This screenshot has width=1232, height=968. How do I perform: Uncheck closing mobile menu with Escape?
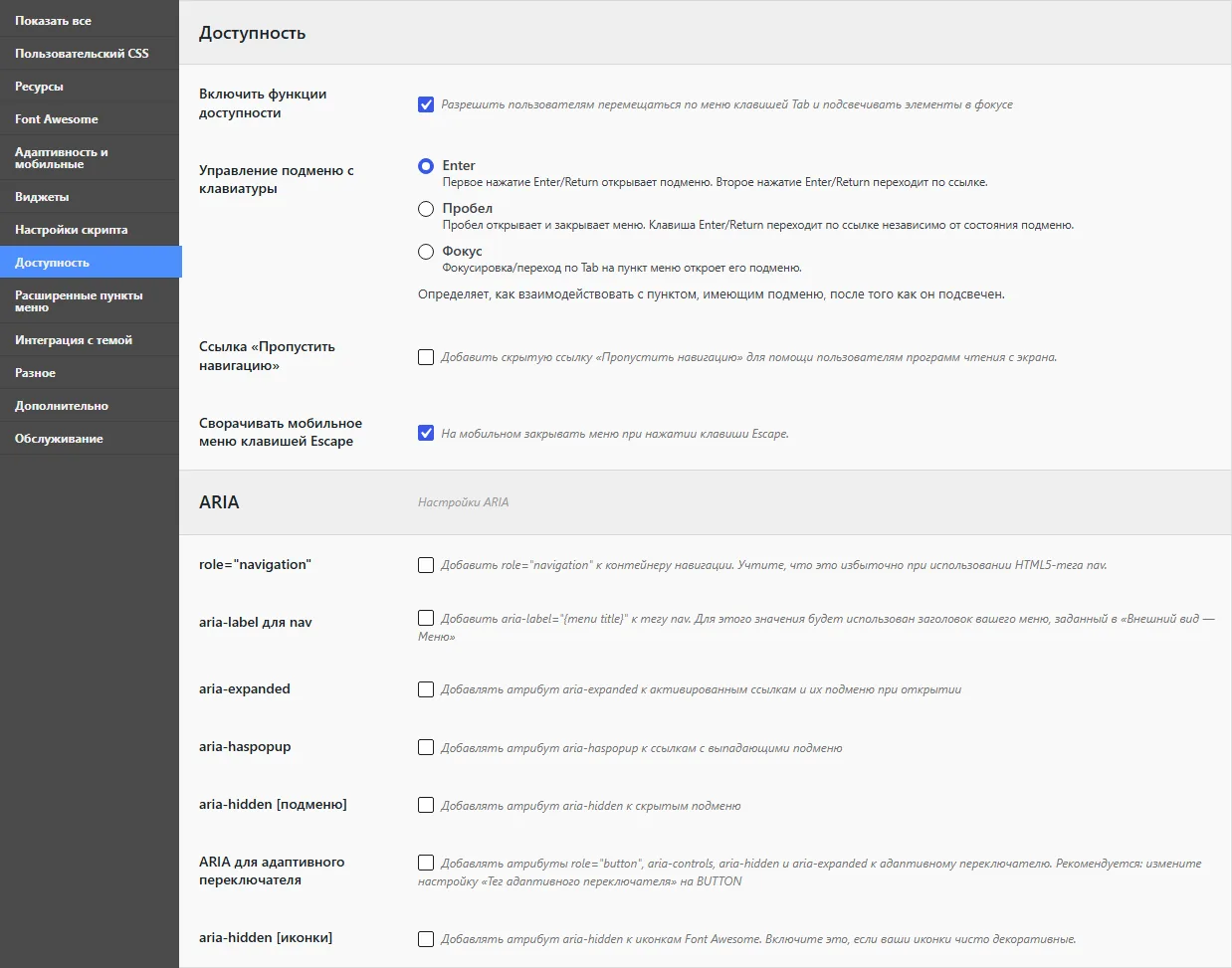(x=426, y=433)
